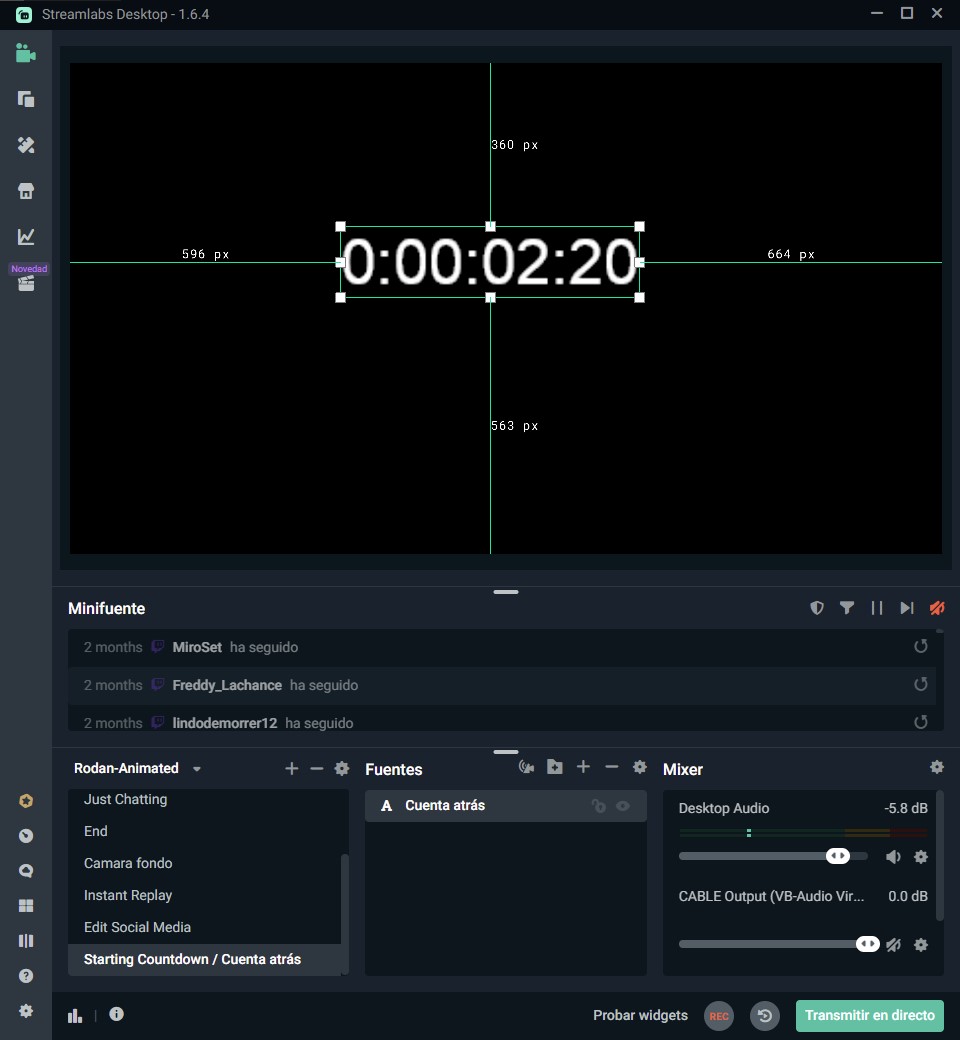The height and width of the screenshot is (1040, 960).
Task: Mute the Desktop Audio channel
Action: click(x=893, y=857)
